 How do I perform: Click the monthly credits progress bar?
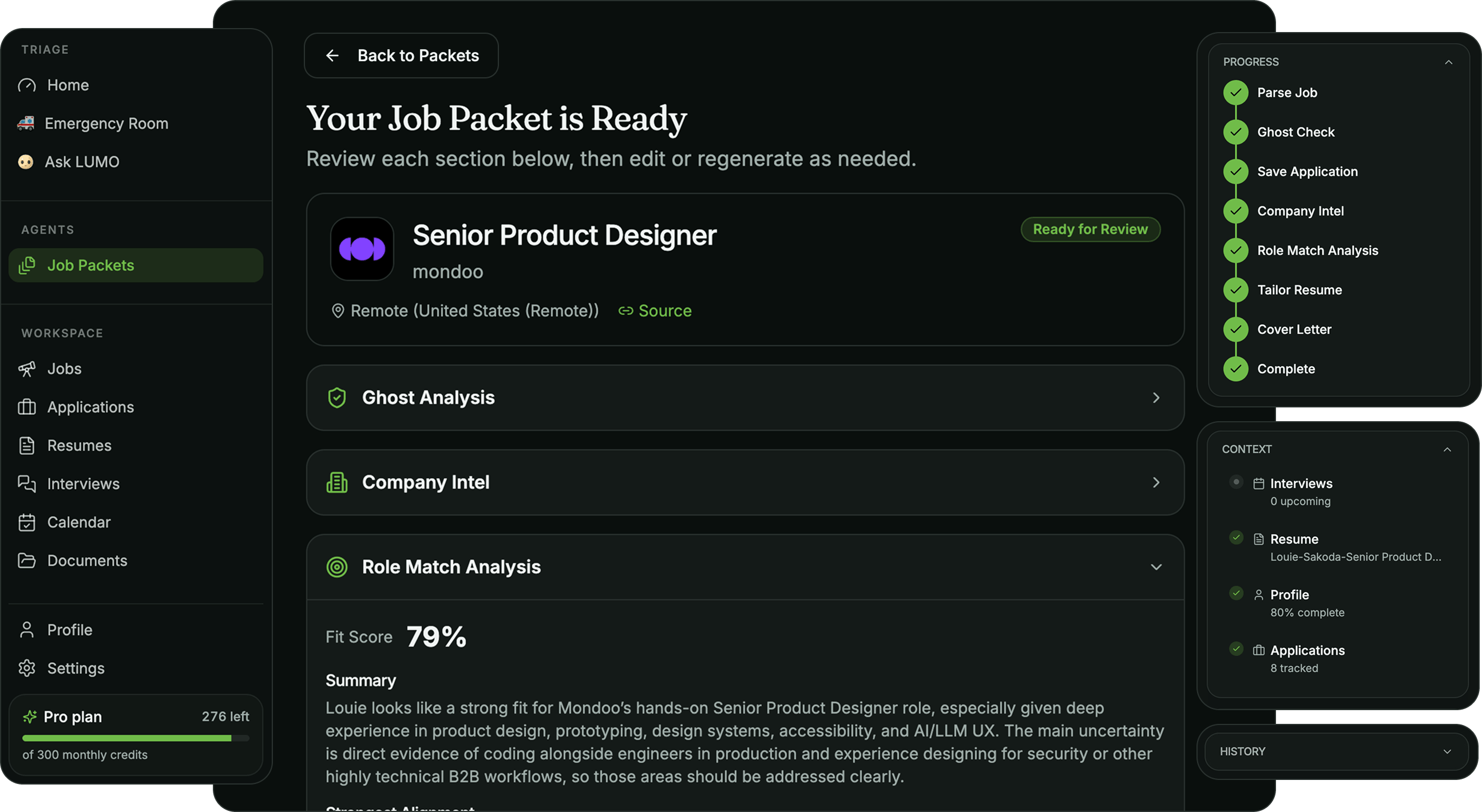pyautogui.click(x=136, y=738)
